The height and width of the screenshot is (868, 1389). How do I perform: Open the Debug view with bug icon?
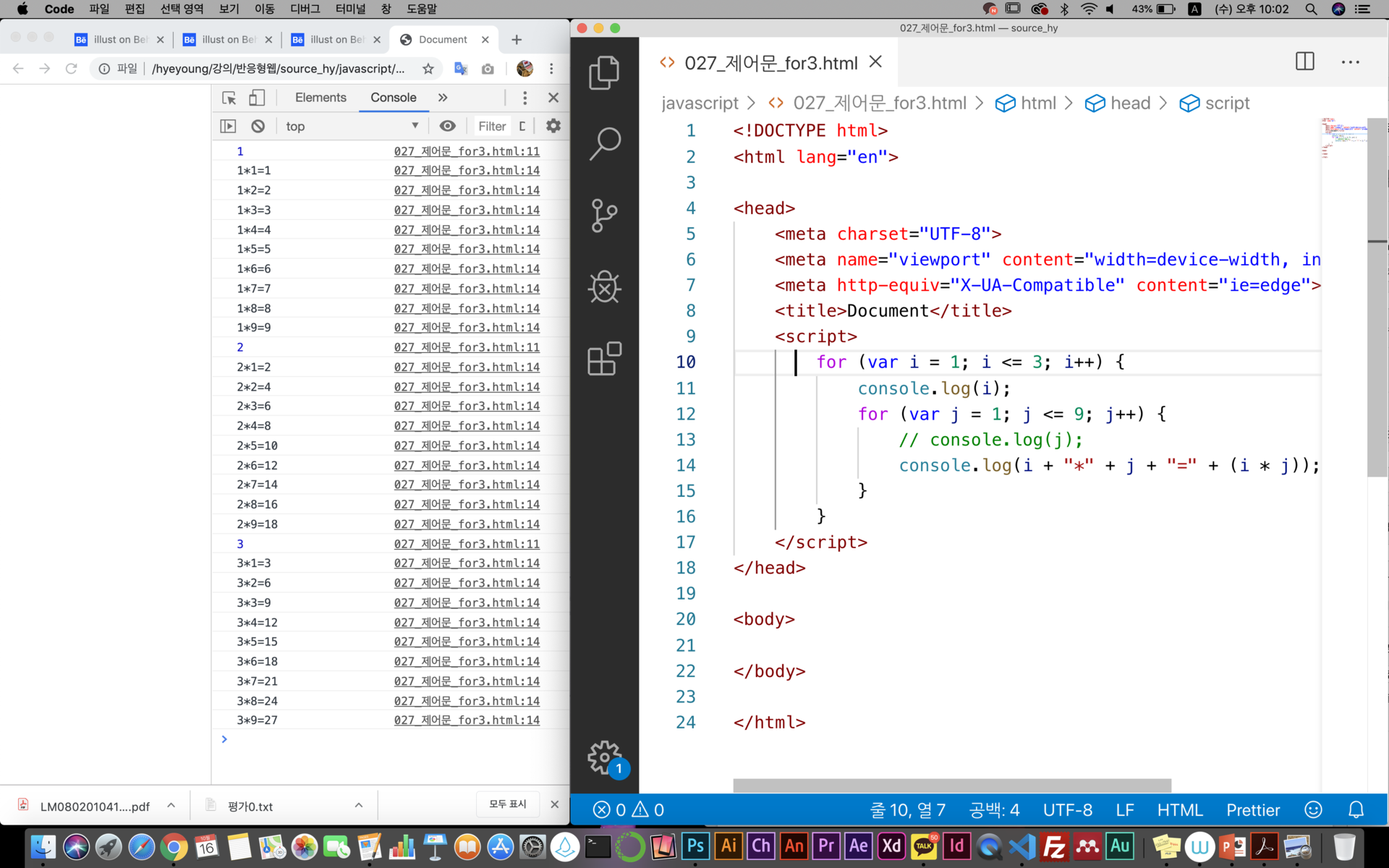(x=604, y=287)
